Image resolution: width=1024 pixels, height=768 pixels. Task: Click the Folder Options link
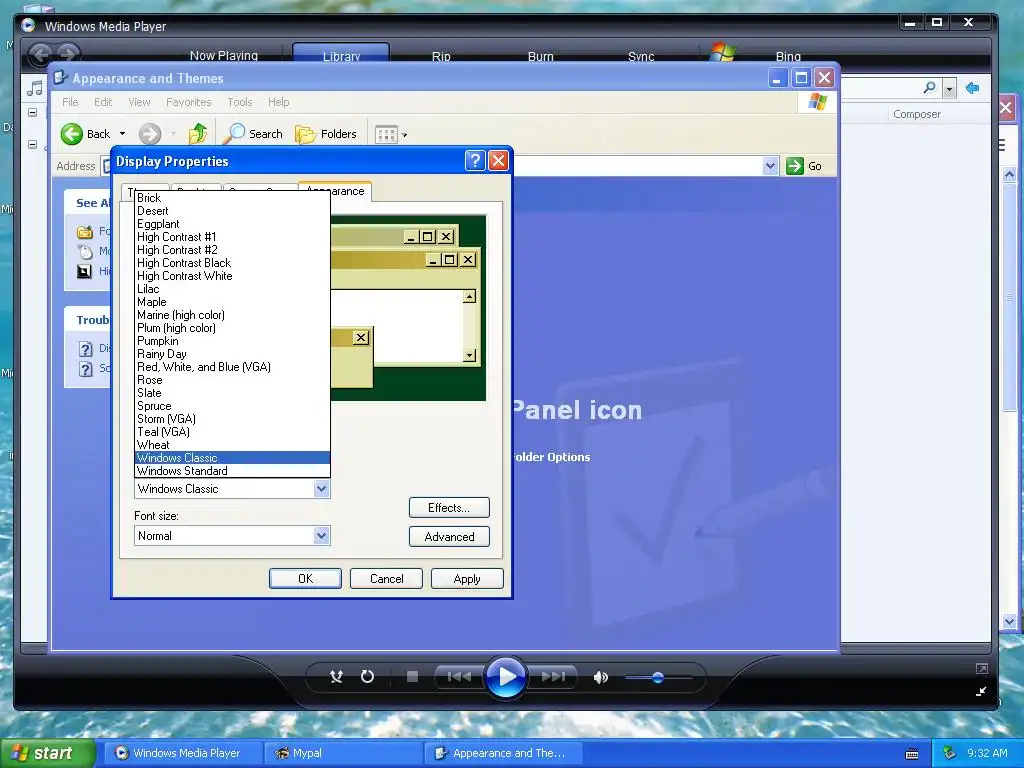pos(552,457)
